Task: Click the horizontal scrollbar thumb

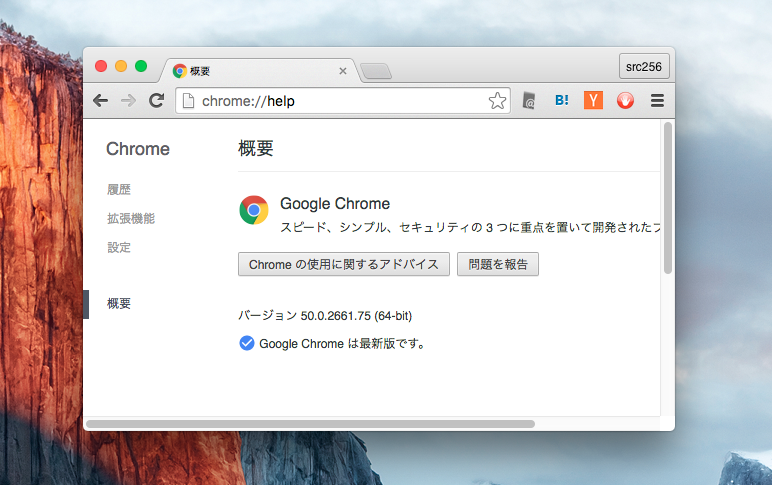Action: [310, 424]
